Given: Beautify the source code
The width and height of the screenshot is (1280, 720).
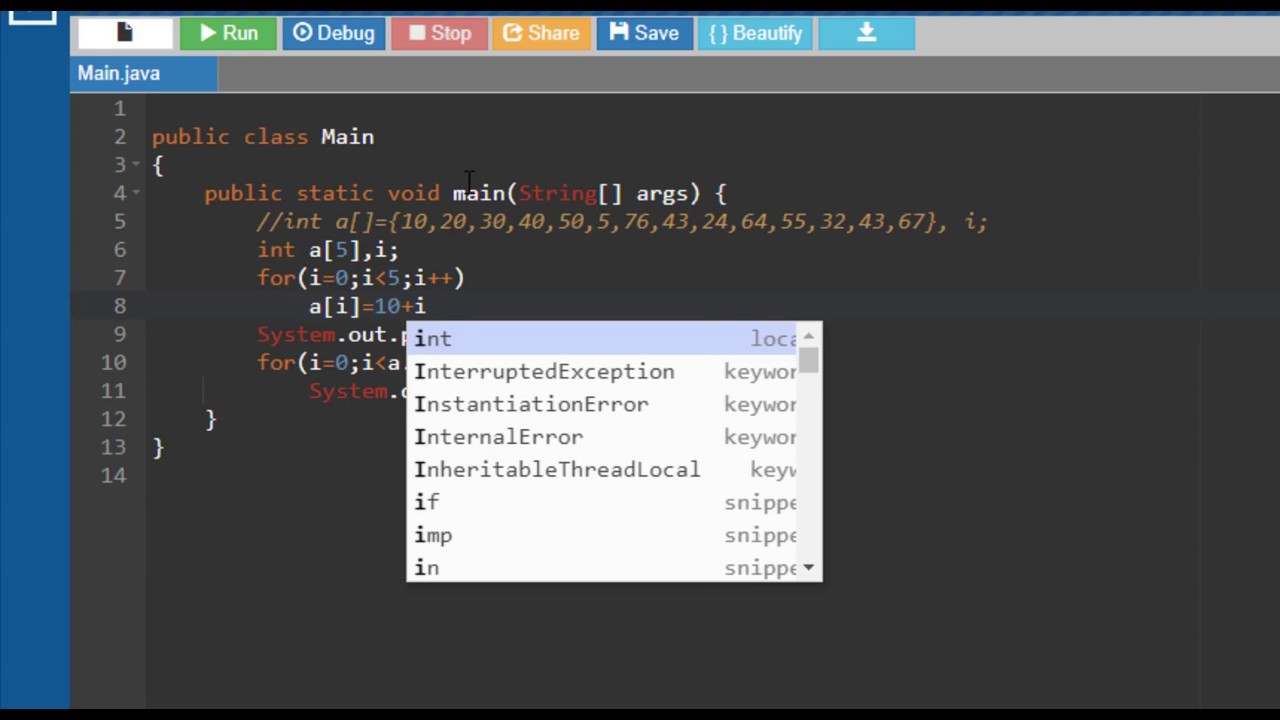Looking at the screenshot, I should (755, 33).
